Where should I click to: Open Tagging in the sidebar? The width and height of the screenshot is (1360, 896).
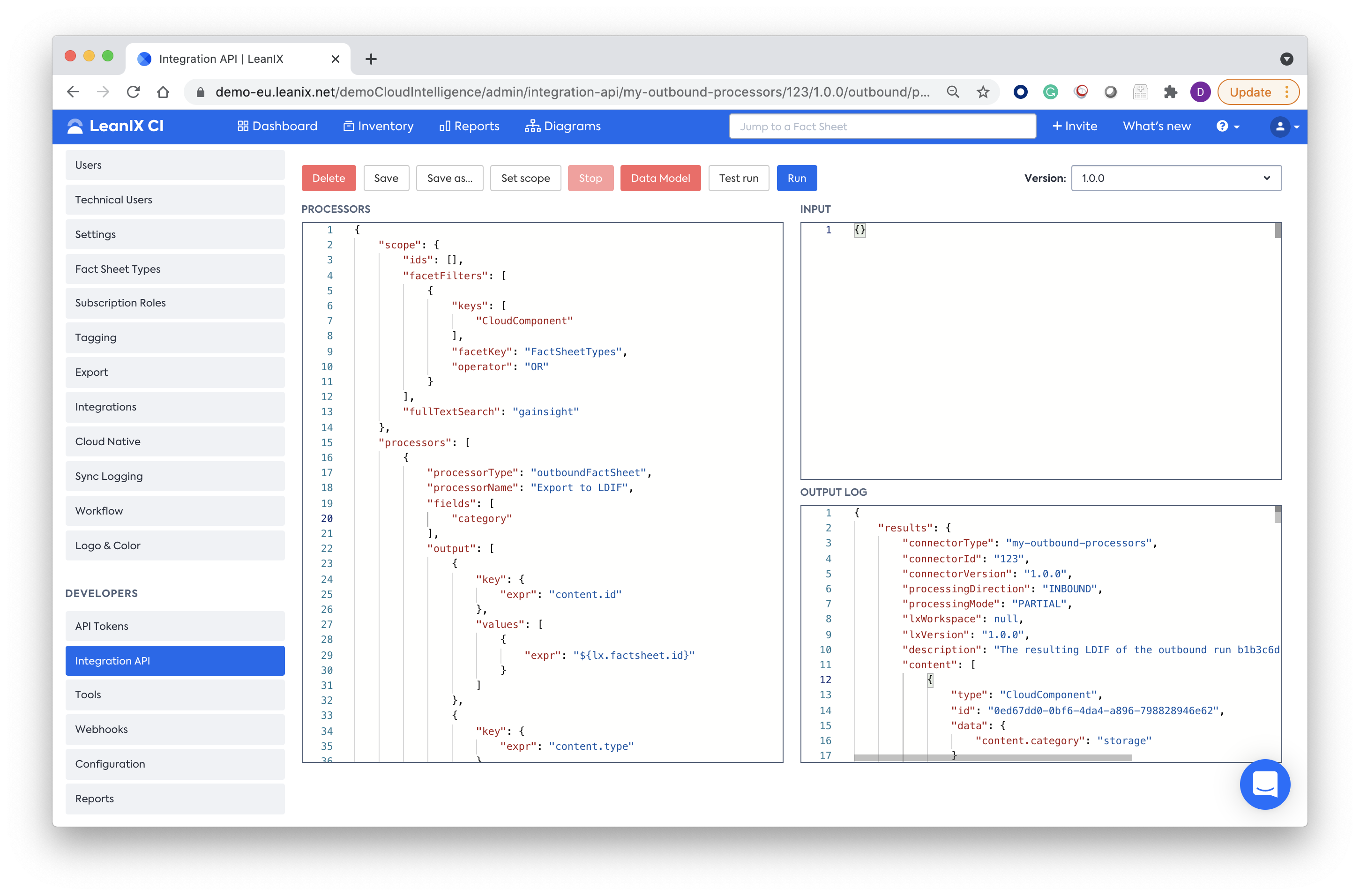pyautogui.click(x=175, y=338)
